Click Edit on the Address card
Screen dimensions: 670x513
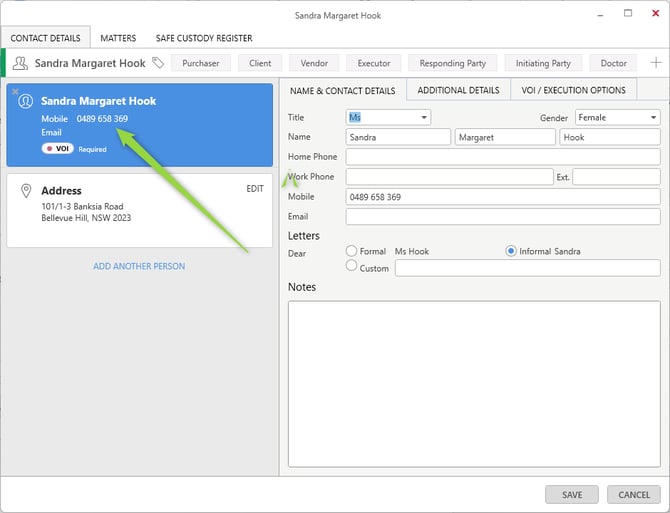(255, 188)
